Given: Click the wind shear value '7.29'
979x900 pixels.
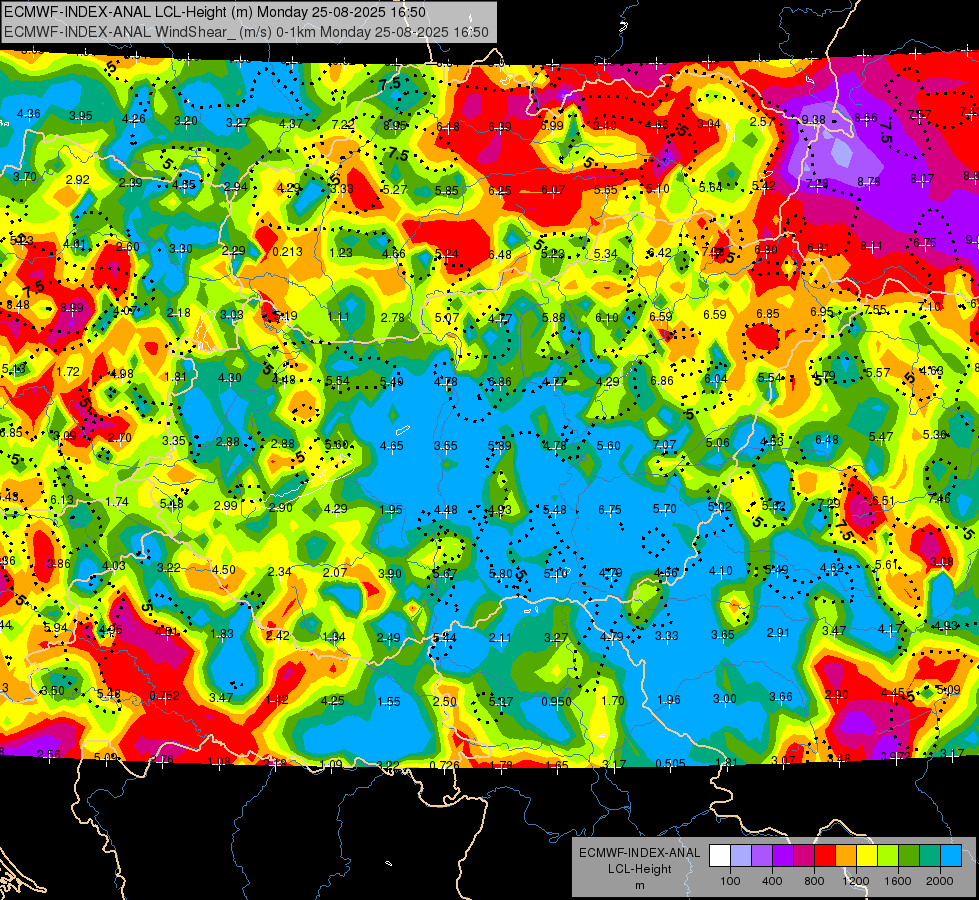Looking at the screenshot, I should coord(829,503).
